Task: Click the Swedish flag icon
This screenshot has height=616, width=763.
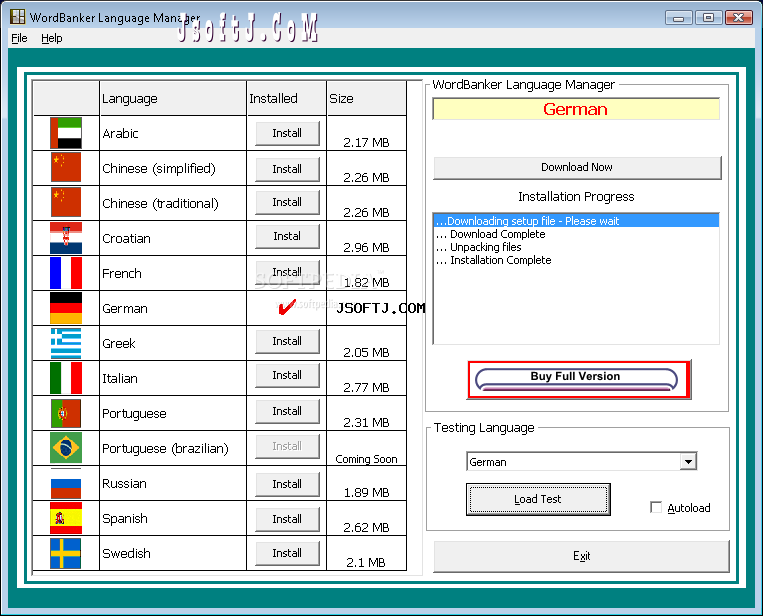Action: 66,553
